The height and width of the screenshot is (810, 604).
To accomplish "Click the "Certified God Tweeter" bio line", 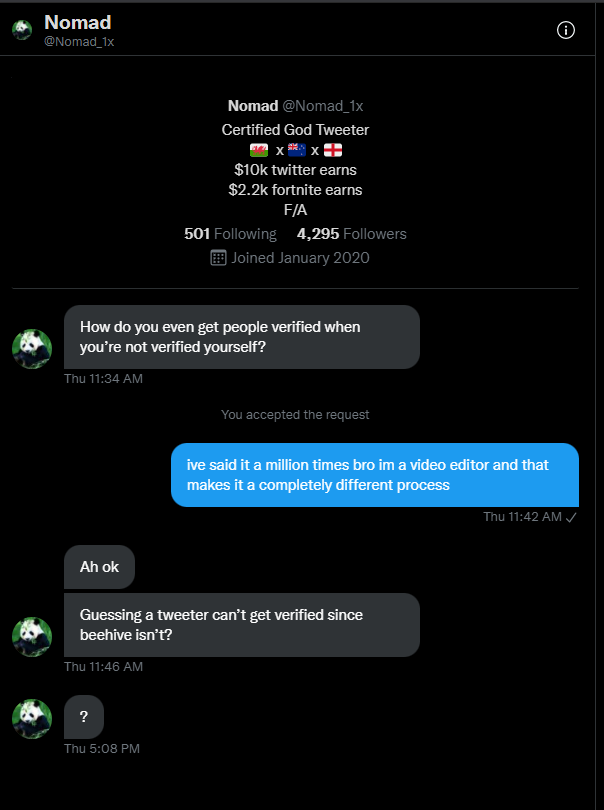I will tap(296, 130).
